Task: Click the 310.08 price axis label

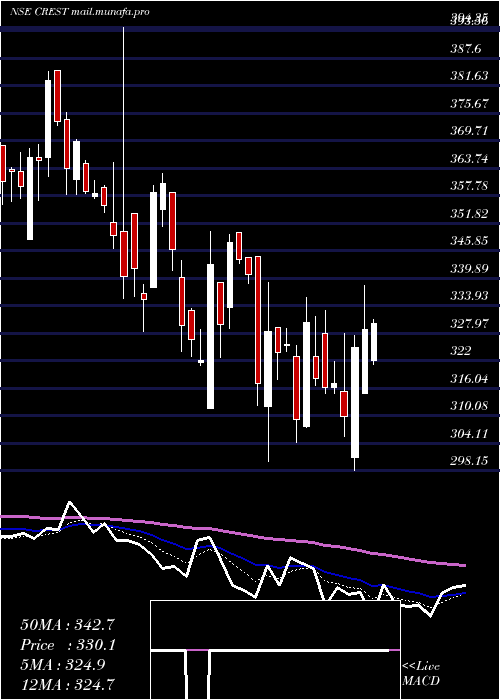Action: [469, 406]
